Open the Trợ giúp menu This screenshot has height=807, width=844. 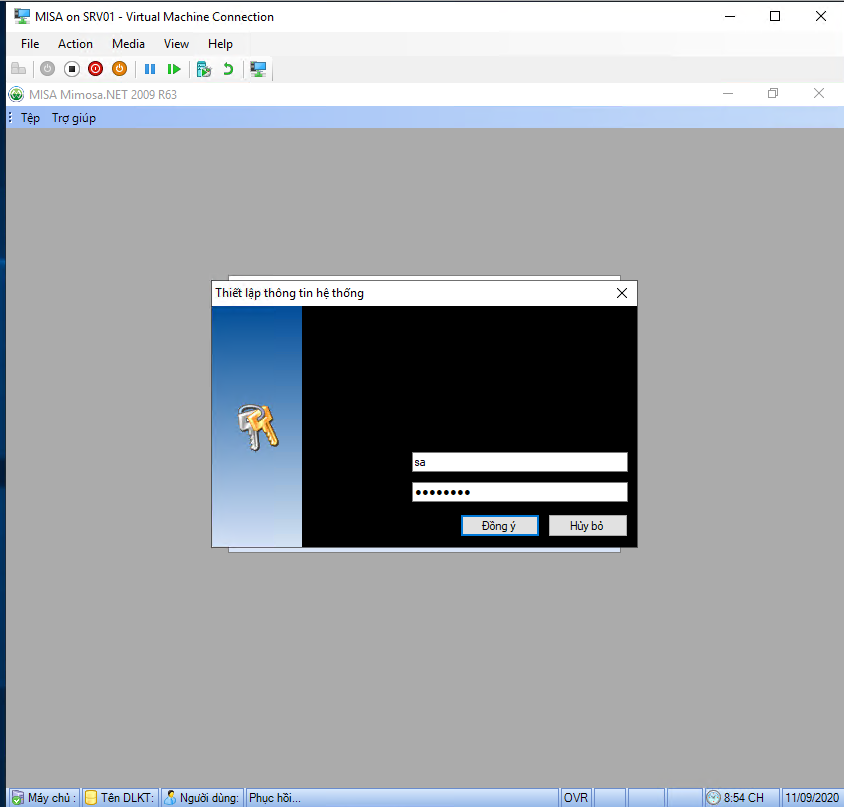pyautogui.click(x=74, y=118)
